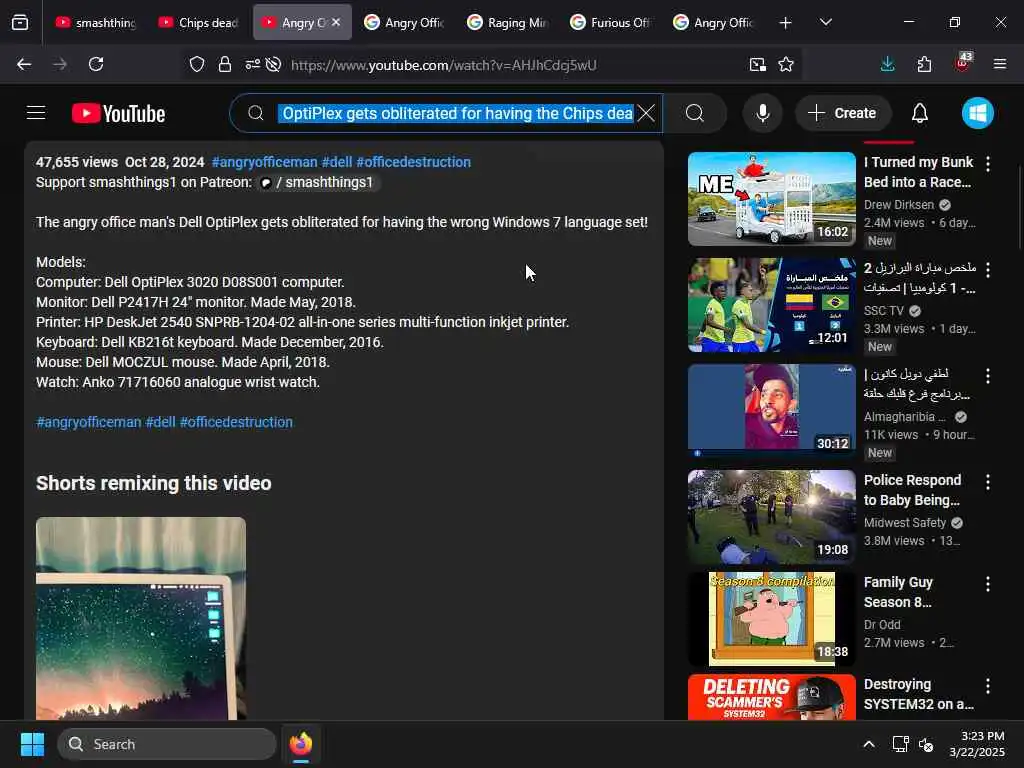
Task: Click the top #angryofficeman hashtag link
Action: [x=264, y=162]
